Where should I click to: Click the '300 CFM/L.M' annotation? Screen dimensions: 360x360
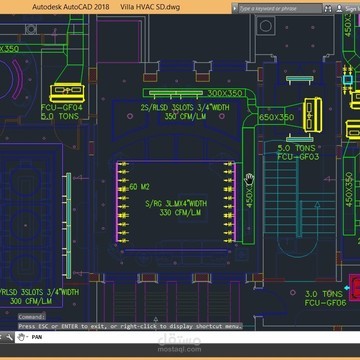[x=31, y=301]
